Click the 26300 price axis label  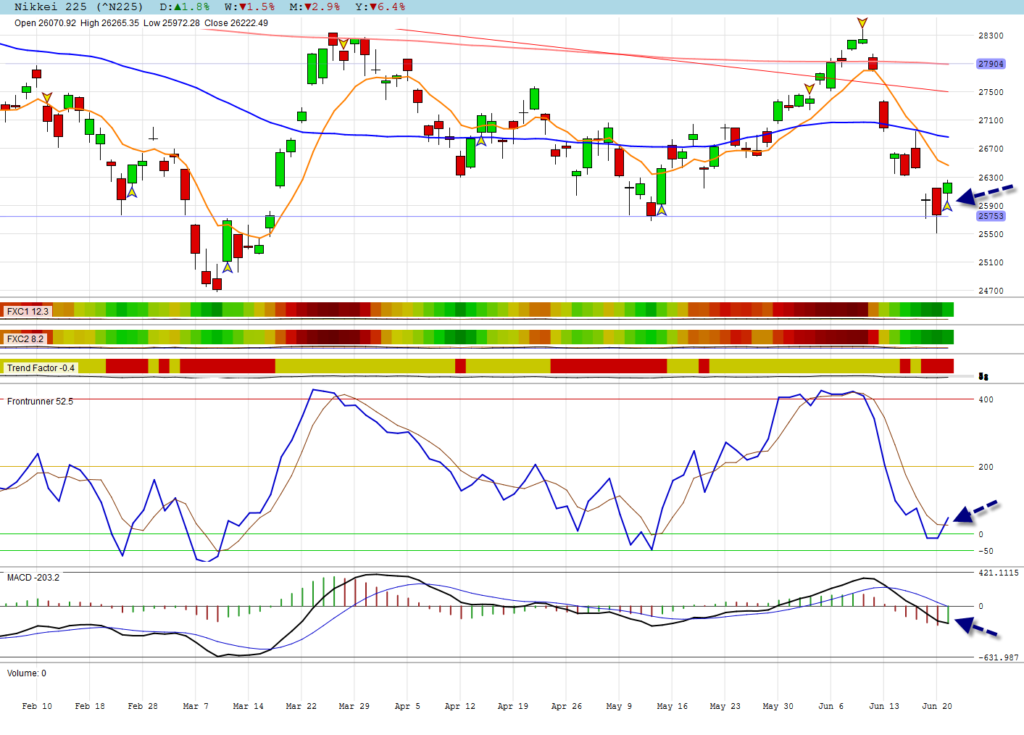click(991, 178)
